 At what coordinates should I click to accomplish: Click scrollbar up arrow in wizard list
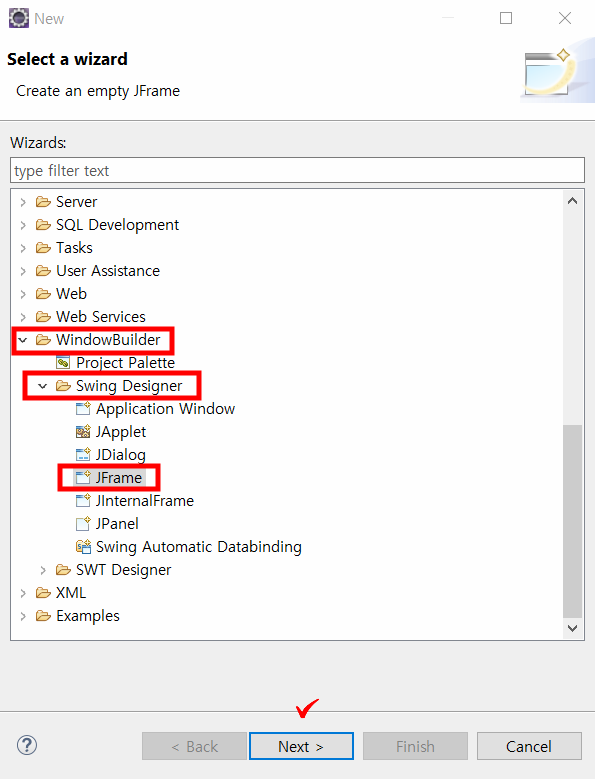pyautogui.click(x=572, y=201)
